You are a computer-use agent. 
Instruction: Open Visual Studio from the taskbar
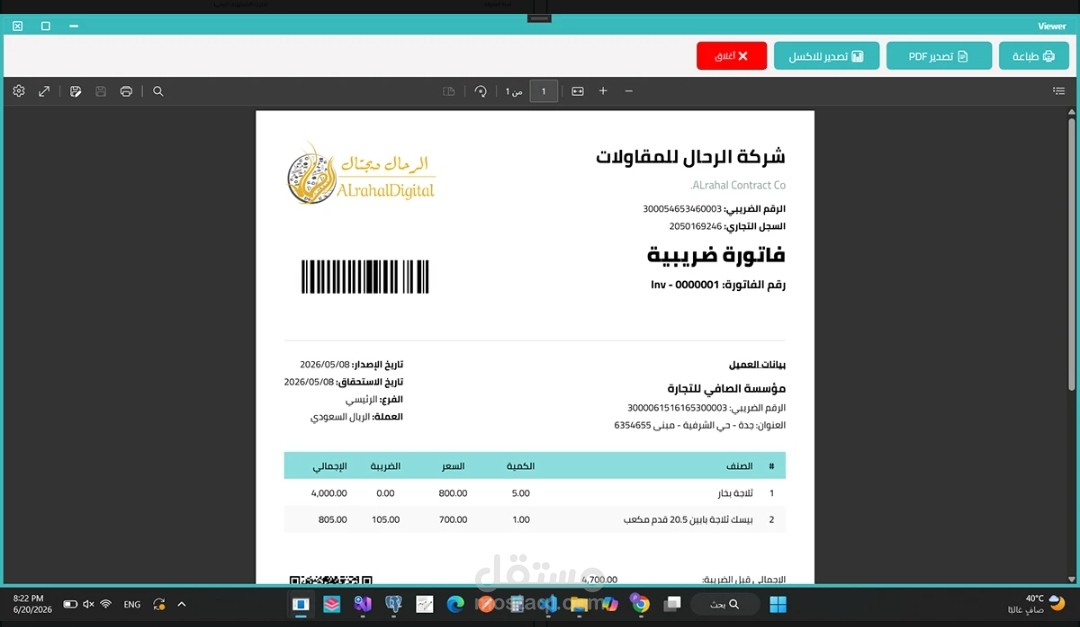point(363,604)
